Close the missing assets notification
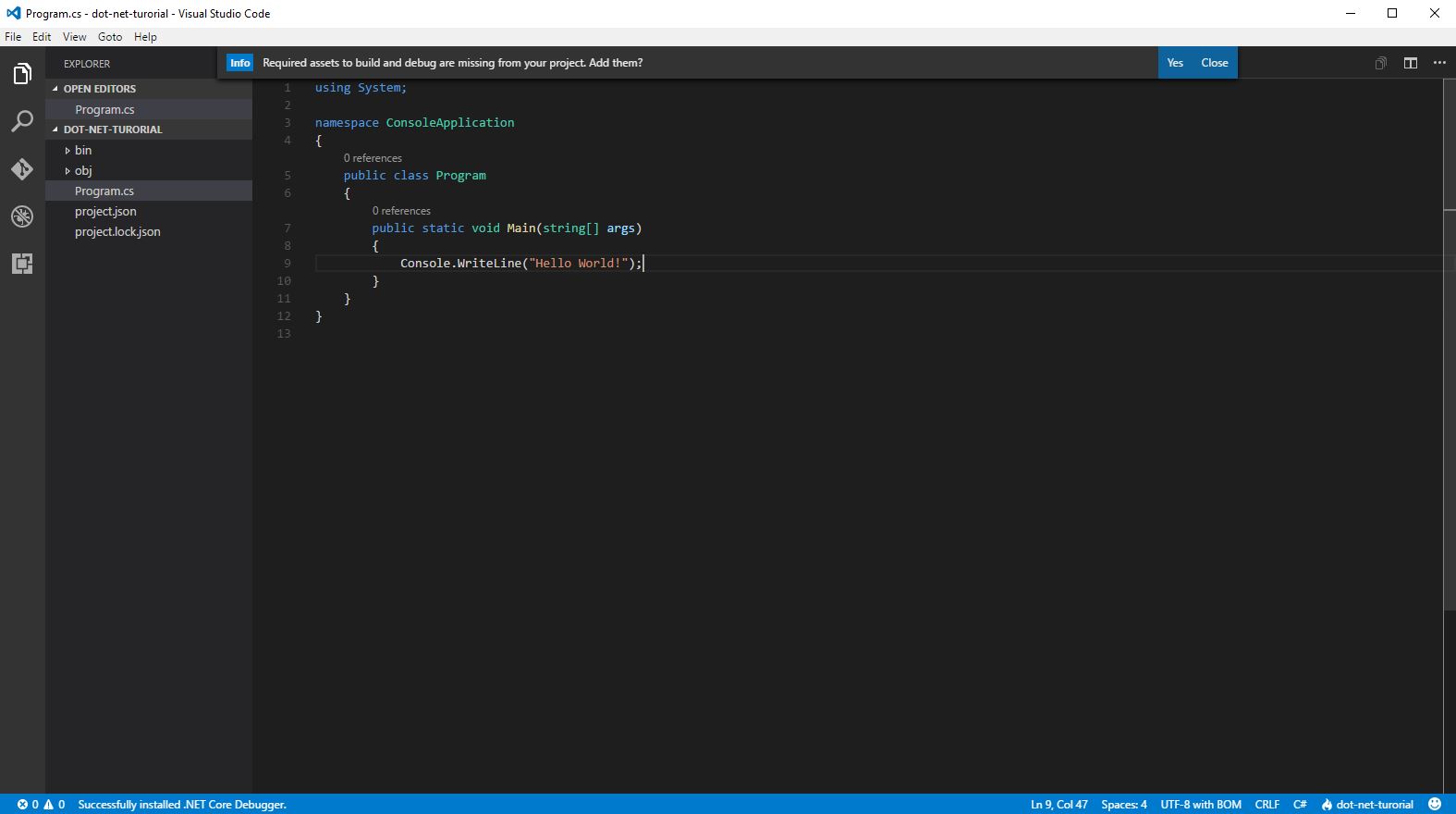Image resolution: width=1456 pixels, height=814 pixels. (1215, 63)
